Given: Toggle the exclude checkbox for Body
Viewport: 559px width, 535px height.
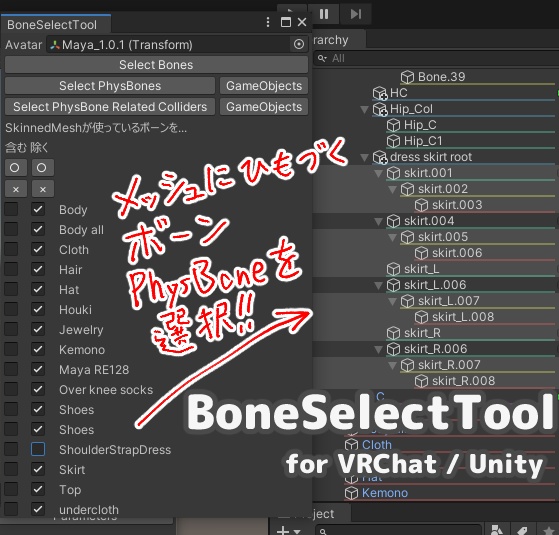Looking at the screenshot, I should click(x=38, y=210).
